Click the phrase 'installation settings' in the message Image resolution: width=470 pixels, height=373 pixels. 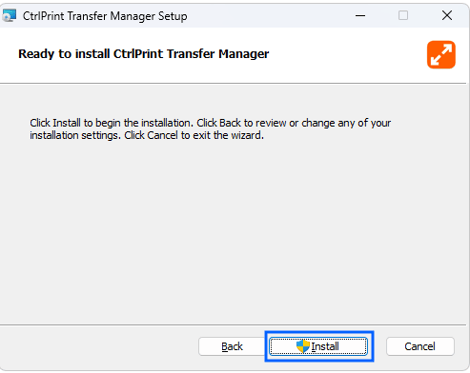74,136
